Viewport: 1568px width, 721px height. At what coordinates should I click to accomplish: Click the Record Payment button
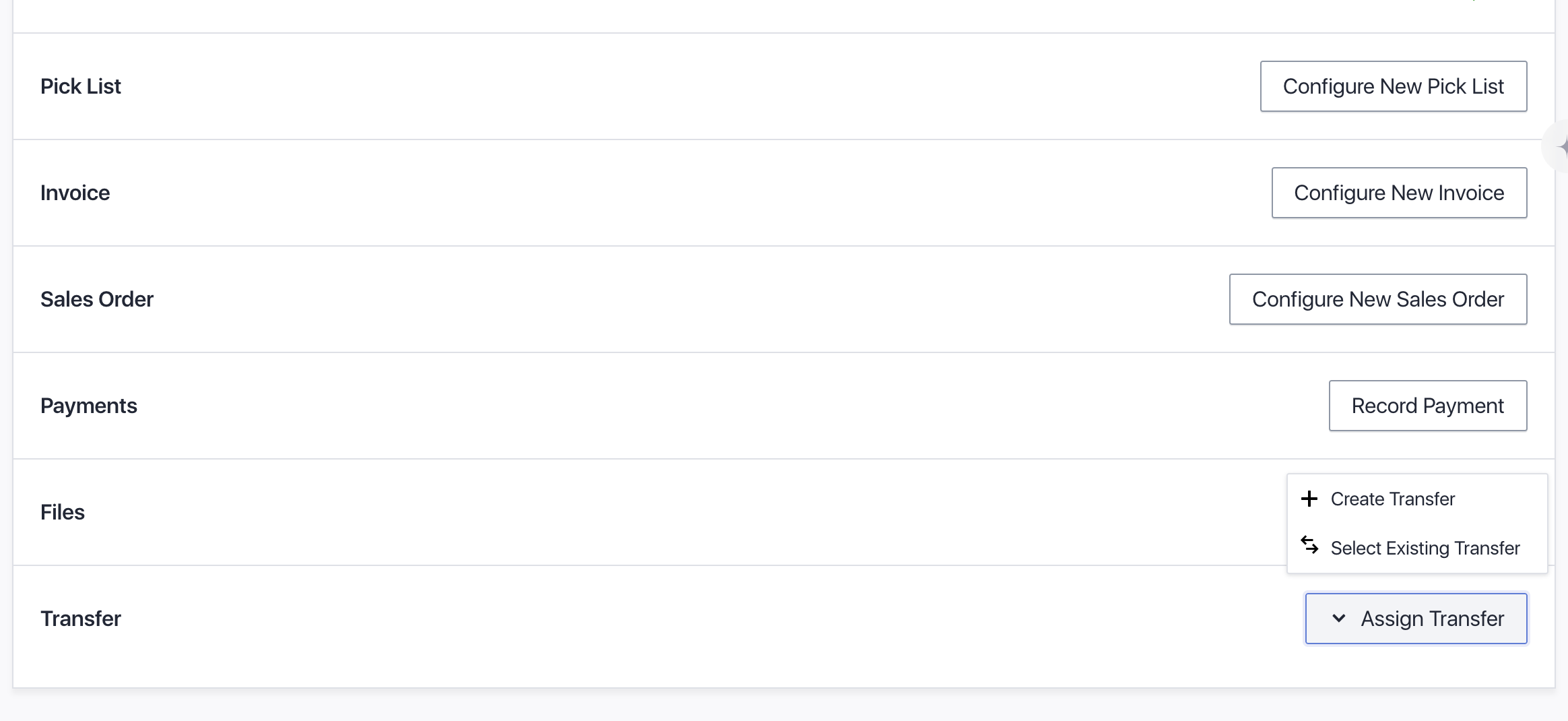[1428, 406]
